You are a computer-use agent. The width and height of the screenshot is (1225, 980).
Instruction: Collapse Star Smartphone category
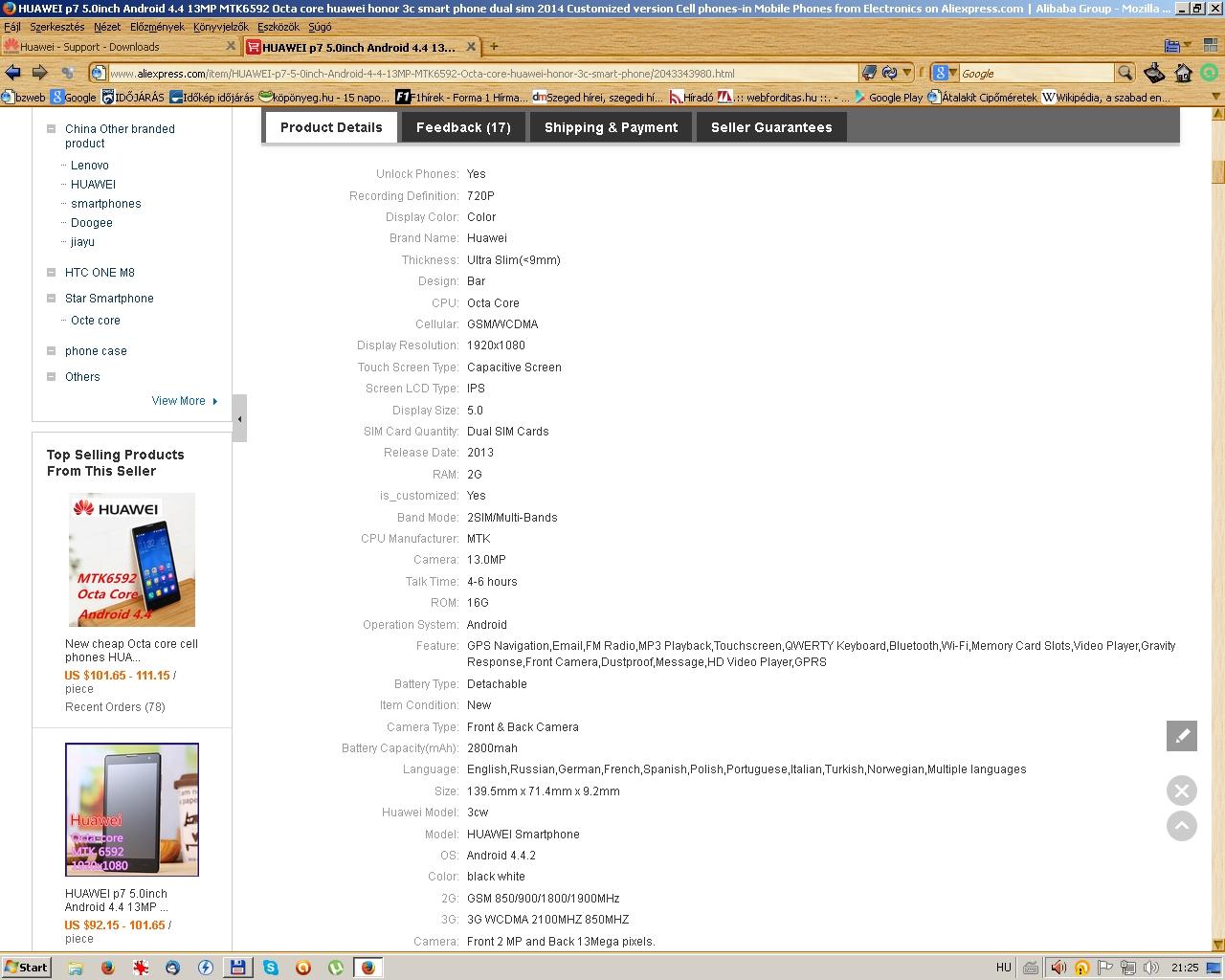coord(52,299)
